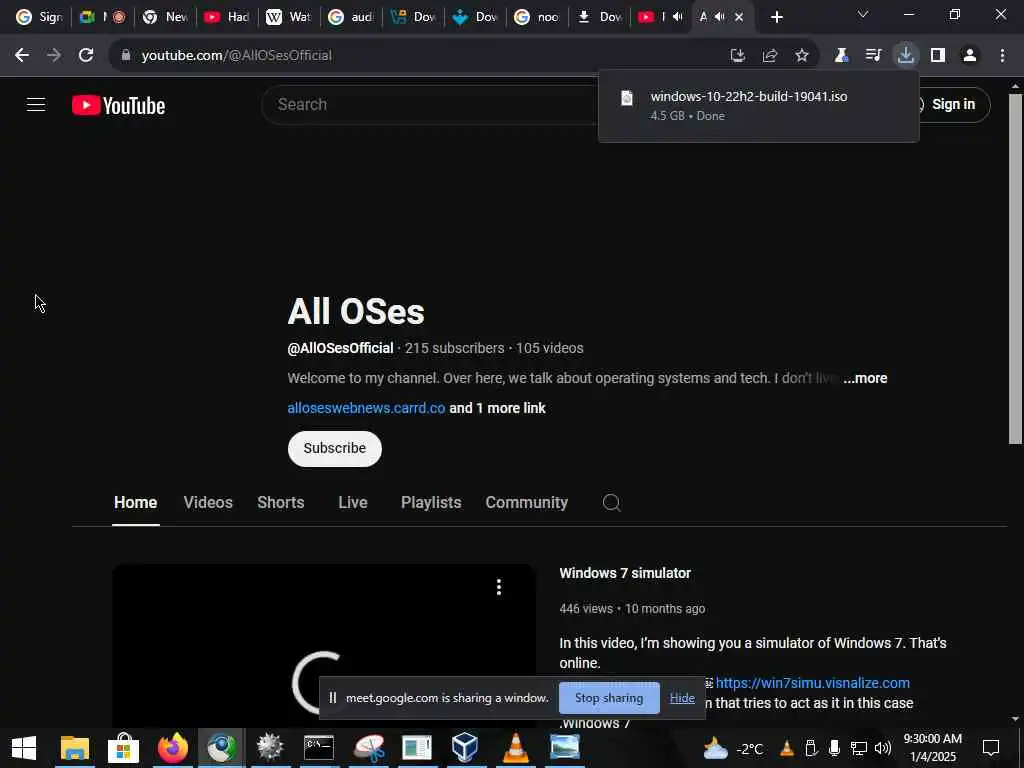
Task: Open the alloseswebnews.carrd.co link
Action: tap(366, 408)
